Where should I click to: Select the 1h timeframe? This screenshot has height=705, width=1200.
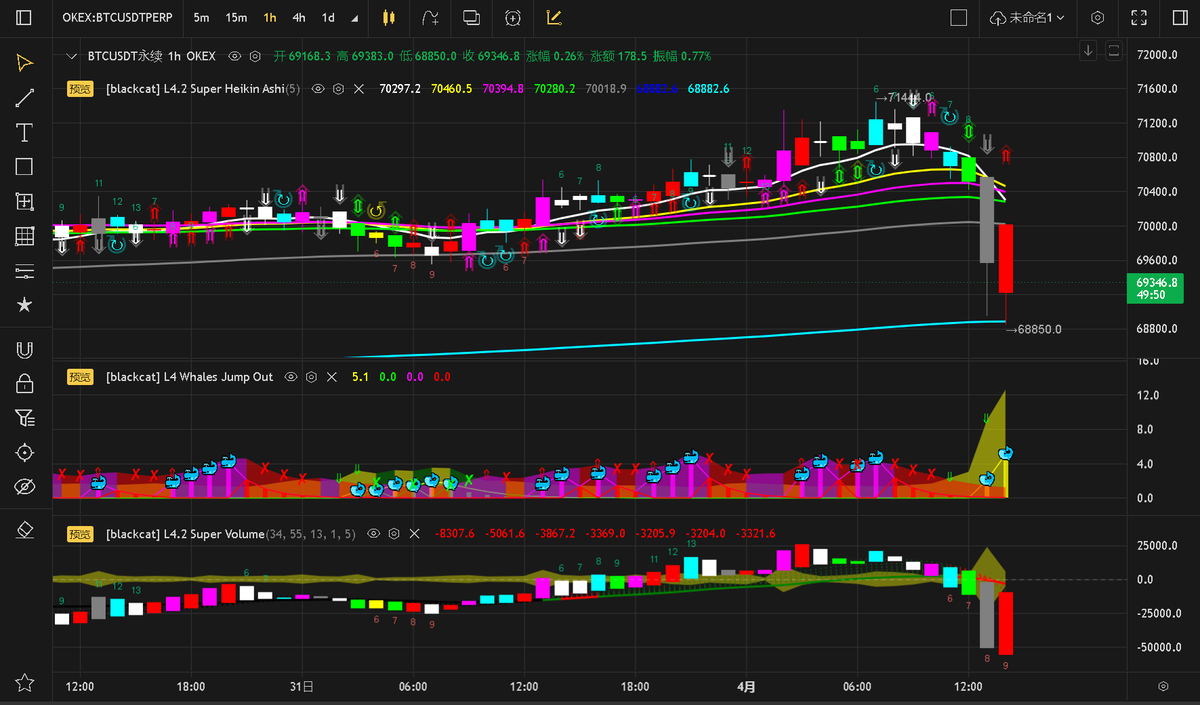pyautogui.click(x=270, y=18)
